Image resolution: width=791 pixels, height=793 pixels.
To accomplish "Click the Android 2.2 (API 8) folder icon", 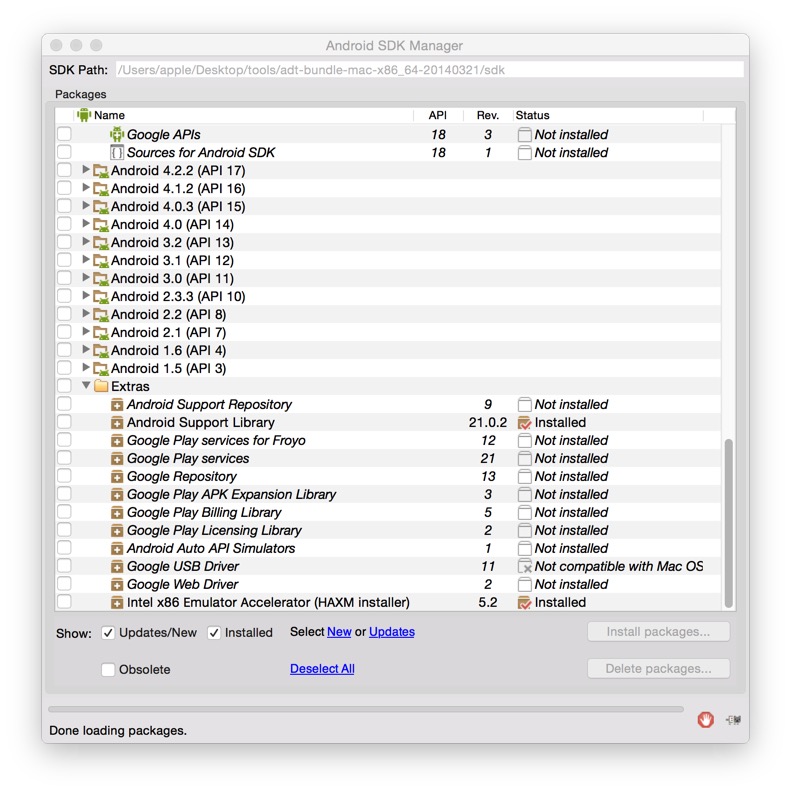I will [x=101, y=315].
